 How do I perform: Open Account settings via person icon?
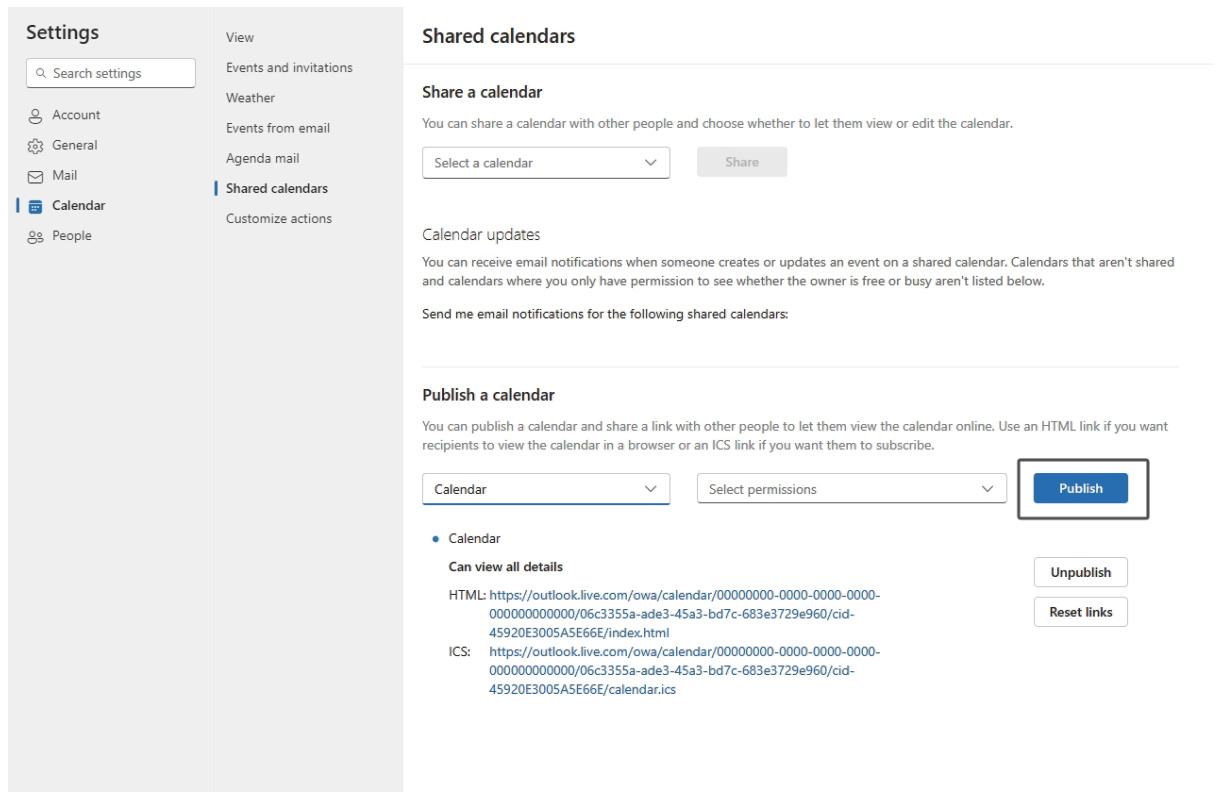[34, 114]
